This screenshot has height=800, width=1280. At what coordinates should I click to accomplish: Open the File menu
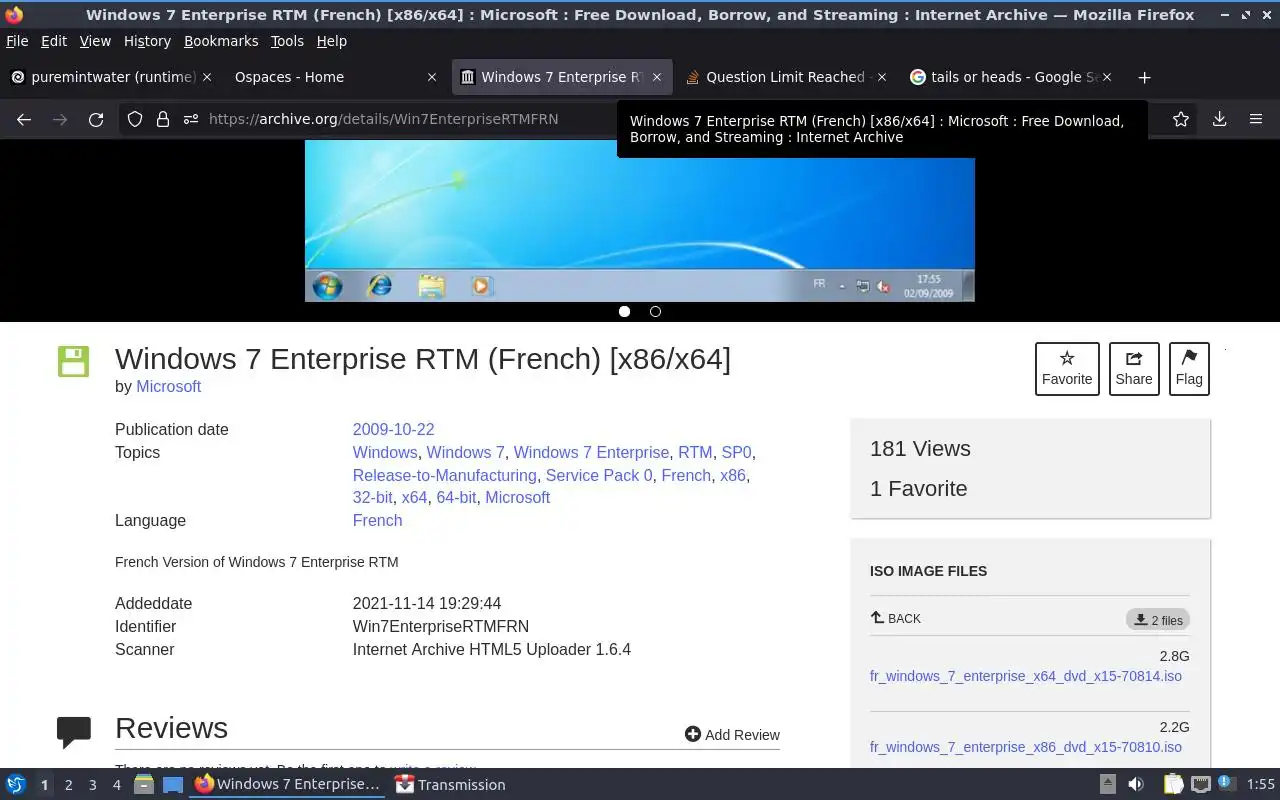click(17, 41)
